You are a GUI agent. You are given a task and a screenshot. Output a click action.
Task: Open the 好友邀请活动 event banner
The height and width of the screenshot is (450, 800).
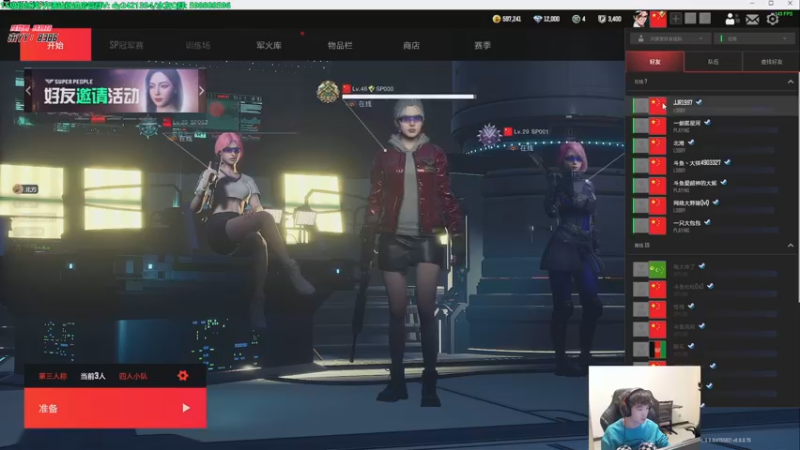click(115, 91)
